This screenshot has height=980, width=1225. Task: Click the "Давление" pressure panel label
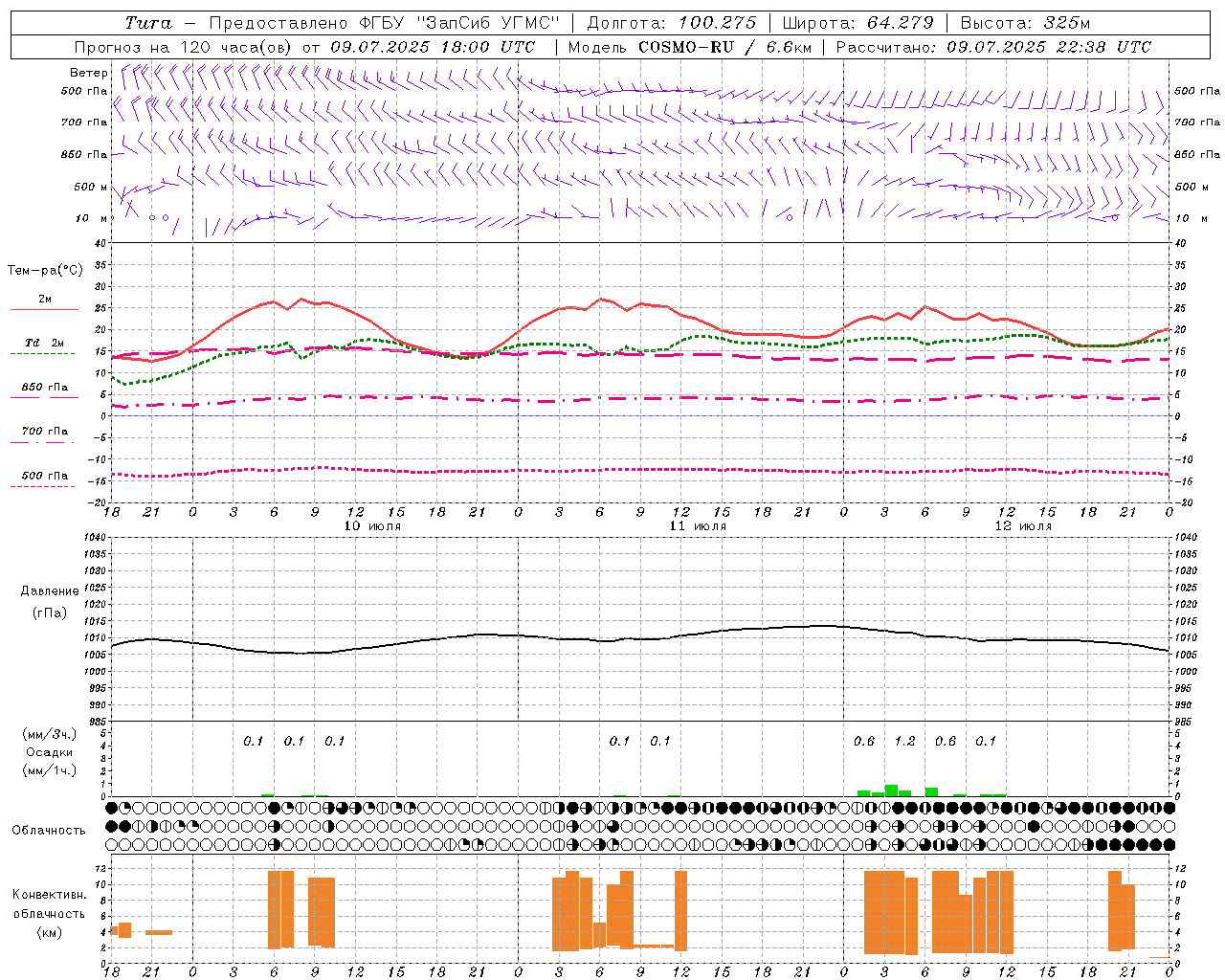(x=50, y=591)
